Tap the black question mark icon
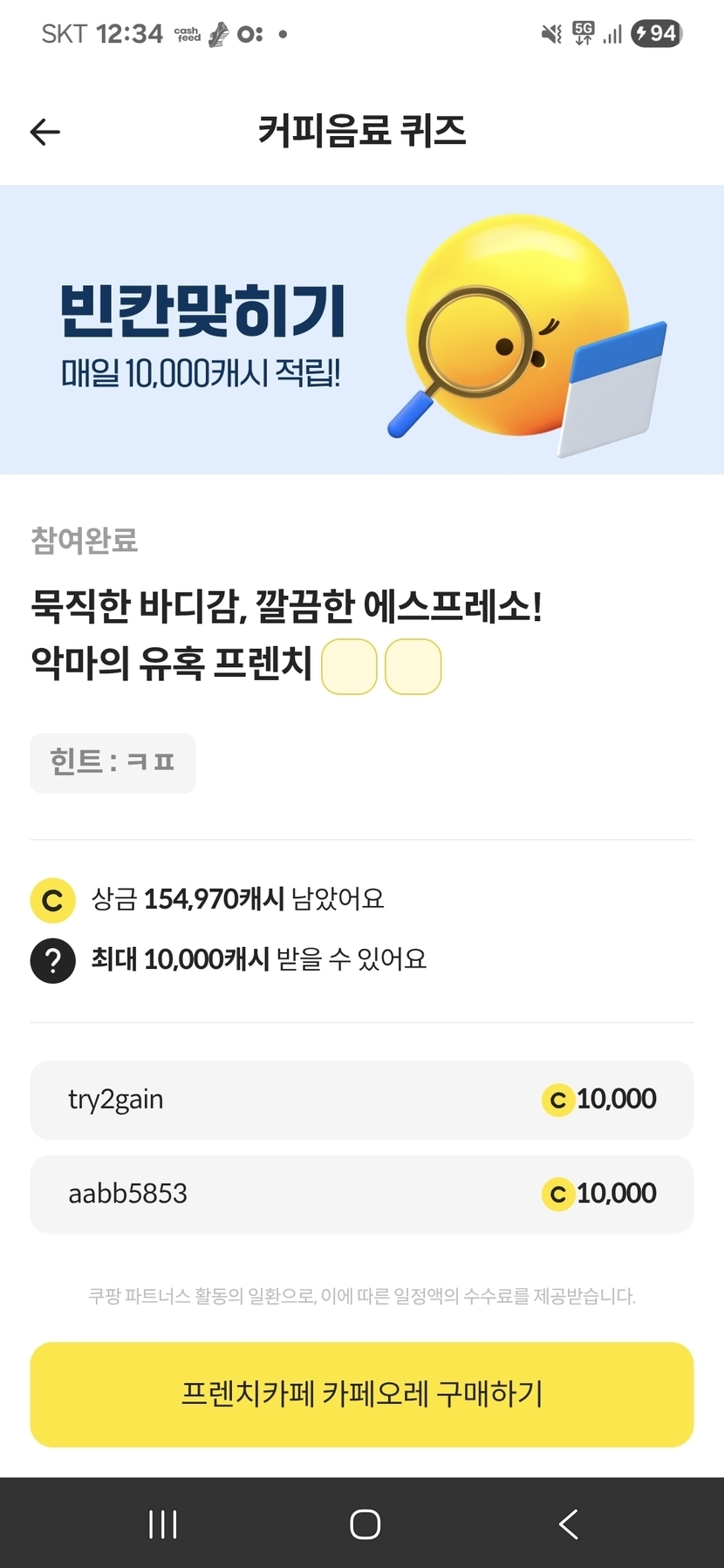Image resolution: width=724 pixels, height=1568 pixels. click(x=52, y=960)
